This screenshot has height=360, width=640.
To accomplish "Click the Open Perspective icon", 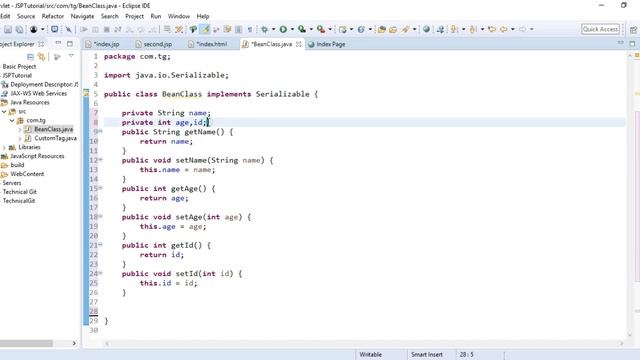I will (x=633, y=29).
